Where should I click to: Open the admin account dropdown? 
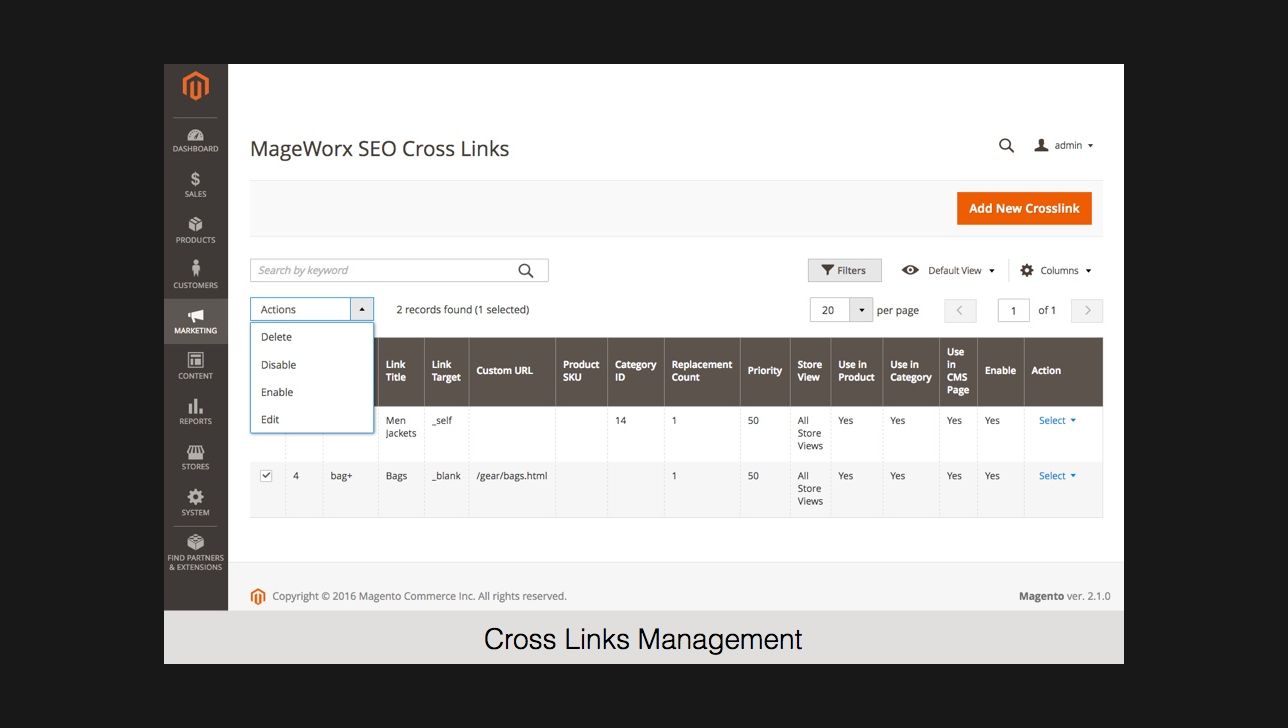[1064, 146]
